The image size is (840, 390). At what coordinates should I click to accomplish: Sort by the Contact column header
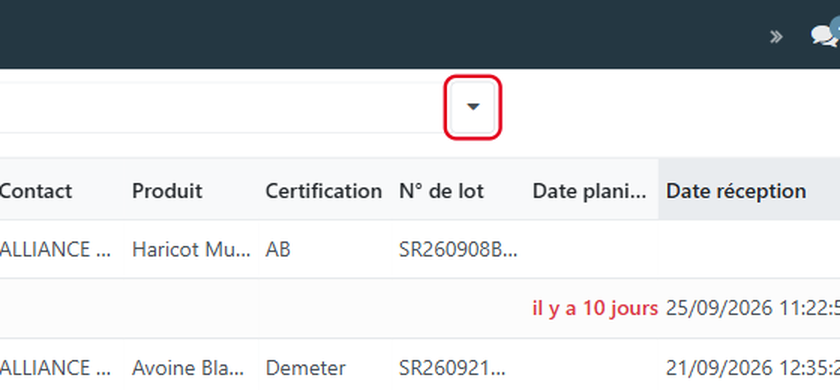pyautogui.click(x=35, y=191)
